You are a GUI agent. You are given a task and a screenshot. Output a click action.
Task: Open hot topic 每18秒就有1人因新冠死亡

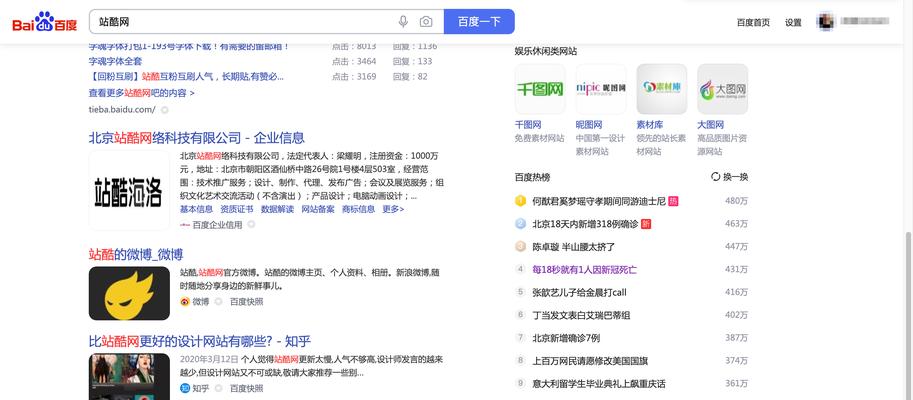tap(585, 270)
